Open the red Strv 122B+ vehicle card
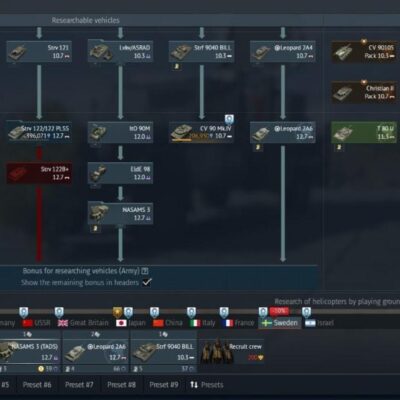The width and height of the screenshot is (400, 400). pos(39,173)
